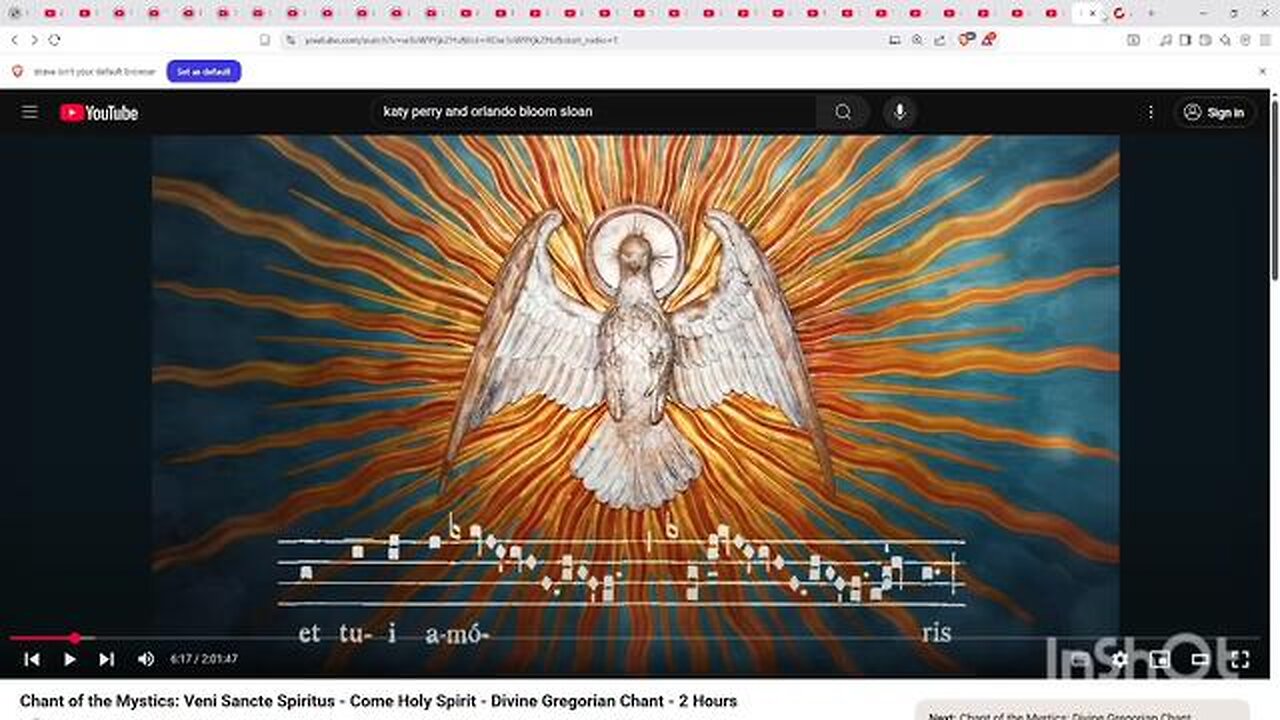Image resolution: width=1280 pixels, height=720 pixels.
Task: Click the 6:17 / 2:01:47 time display
Action: click(204, 659)
